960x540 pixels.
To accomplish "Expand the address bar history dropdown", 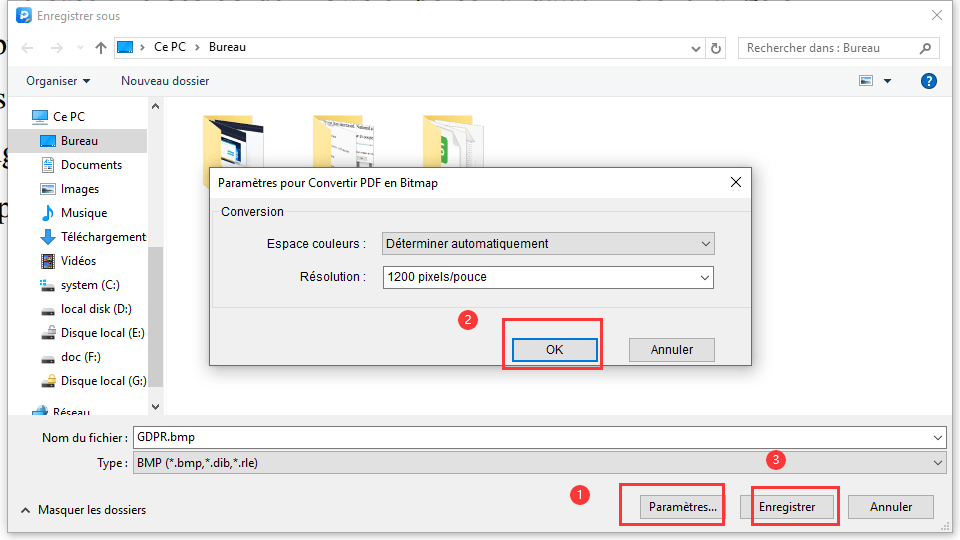I will click(696, 48).
